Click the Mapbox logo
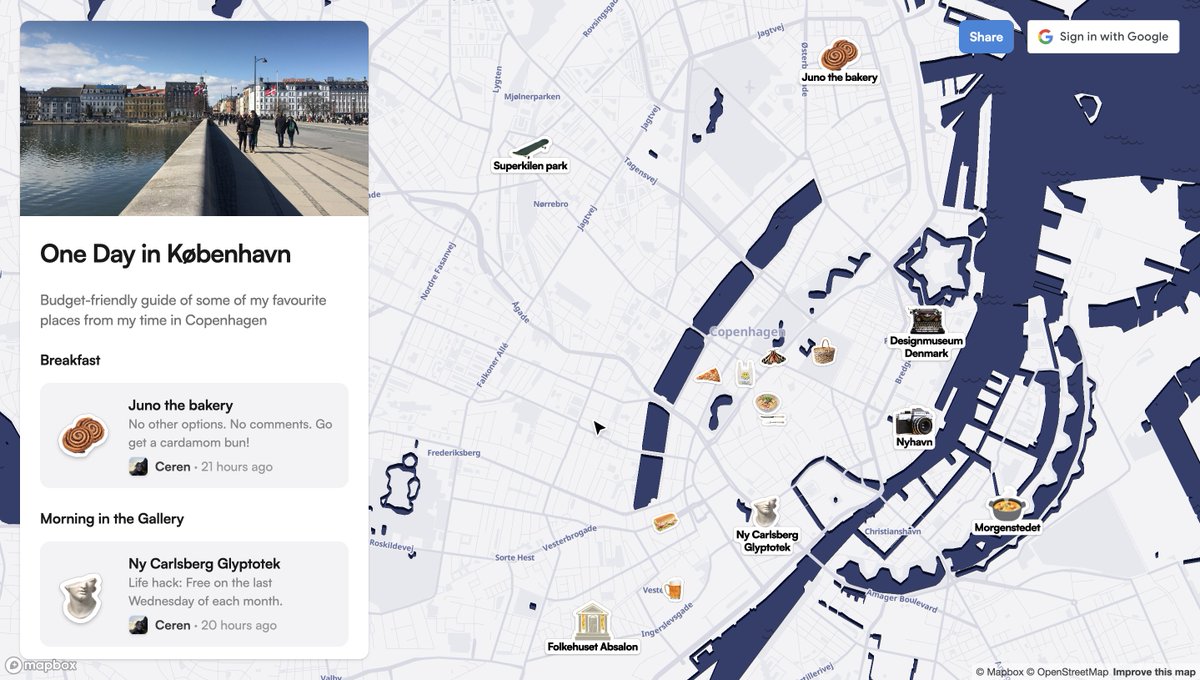 41,665
